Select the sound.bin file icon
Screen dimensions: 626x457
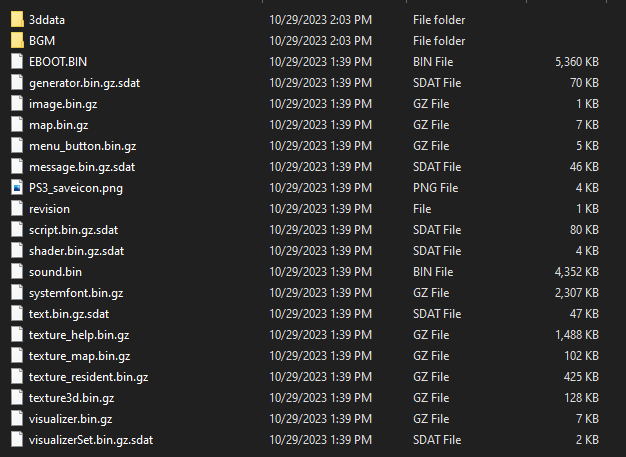point(17,272)
